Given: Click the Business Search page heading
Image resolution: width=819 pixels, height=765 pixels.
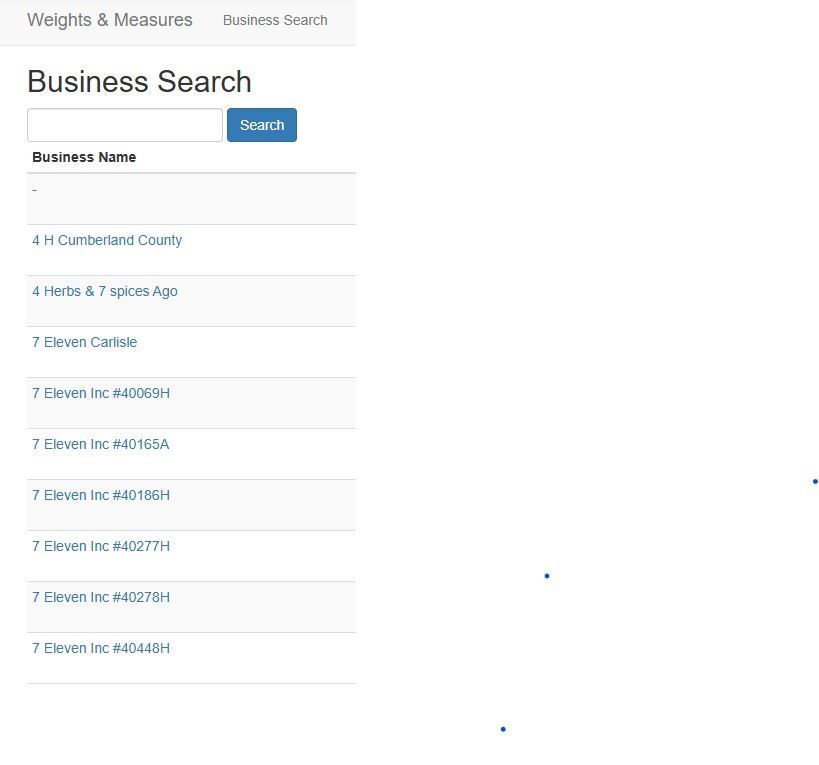Looking at the screenshot, I should tap(139, 82).
